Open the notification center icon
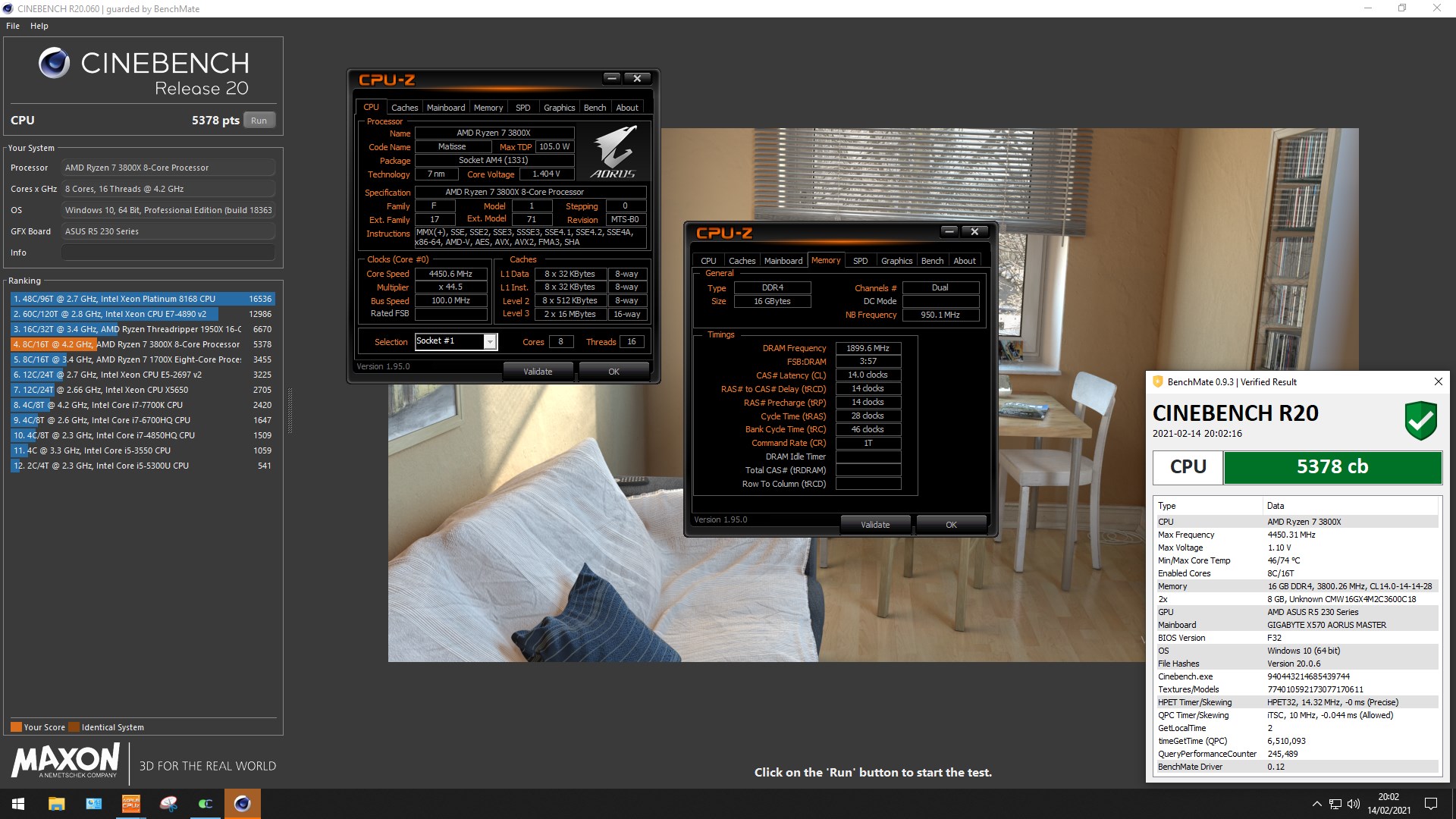This screenshot has width=1456, height=819. 1431,804
